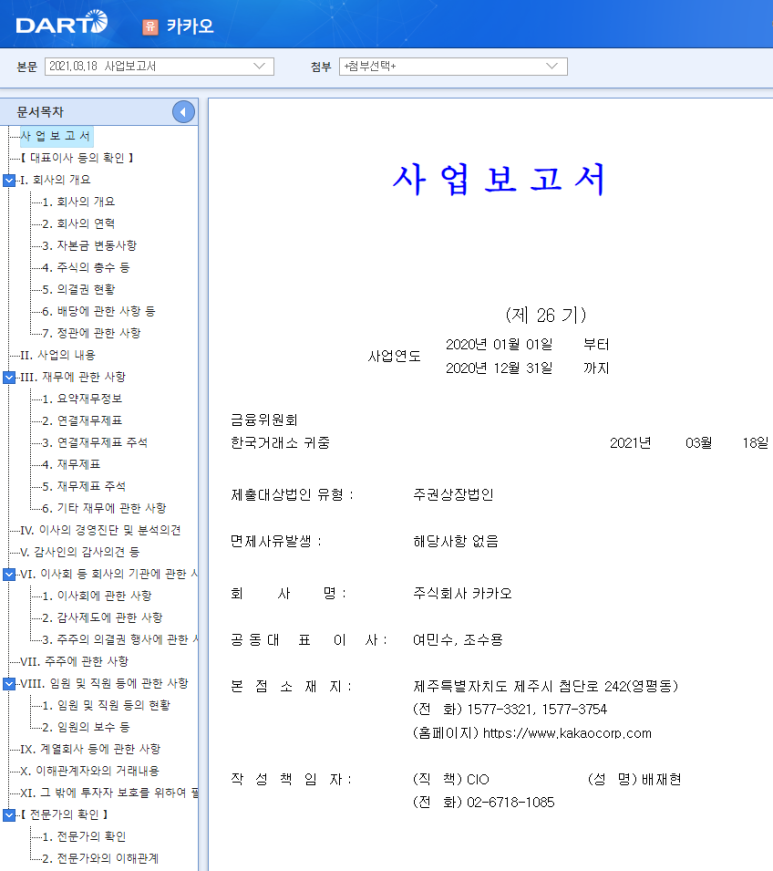Image resolution: width=773 pixels, height=871 pixels.
Task: Open X. 이해관계자와의 거래내용
Action: coord(90,771)
